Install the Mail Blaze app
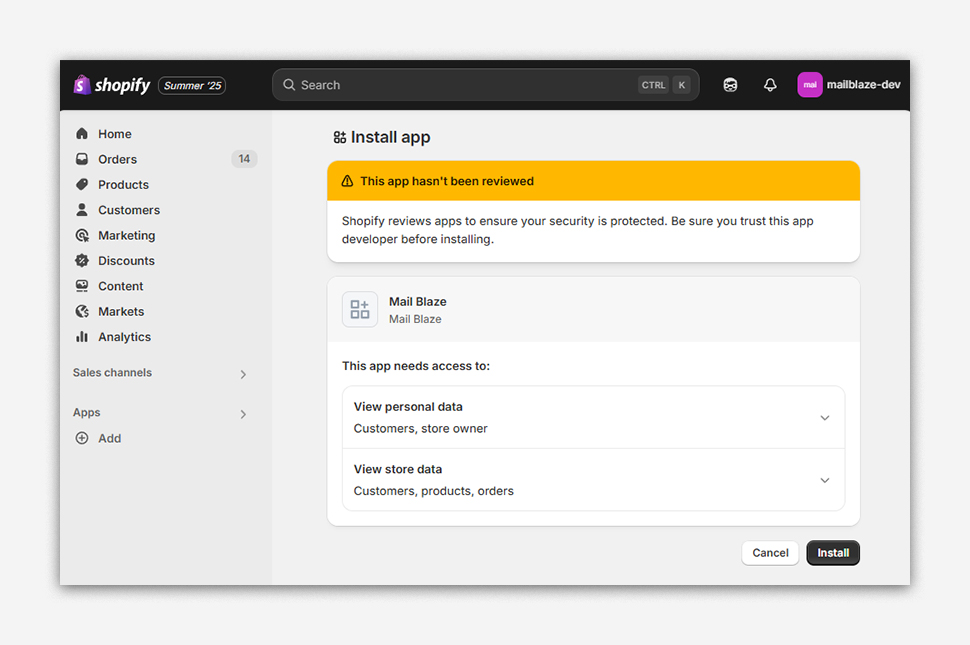Viewport: 970px width, 645px height. (x=833, y=553)
